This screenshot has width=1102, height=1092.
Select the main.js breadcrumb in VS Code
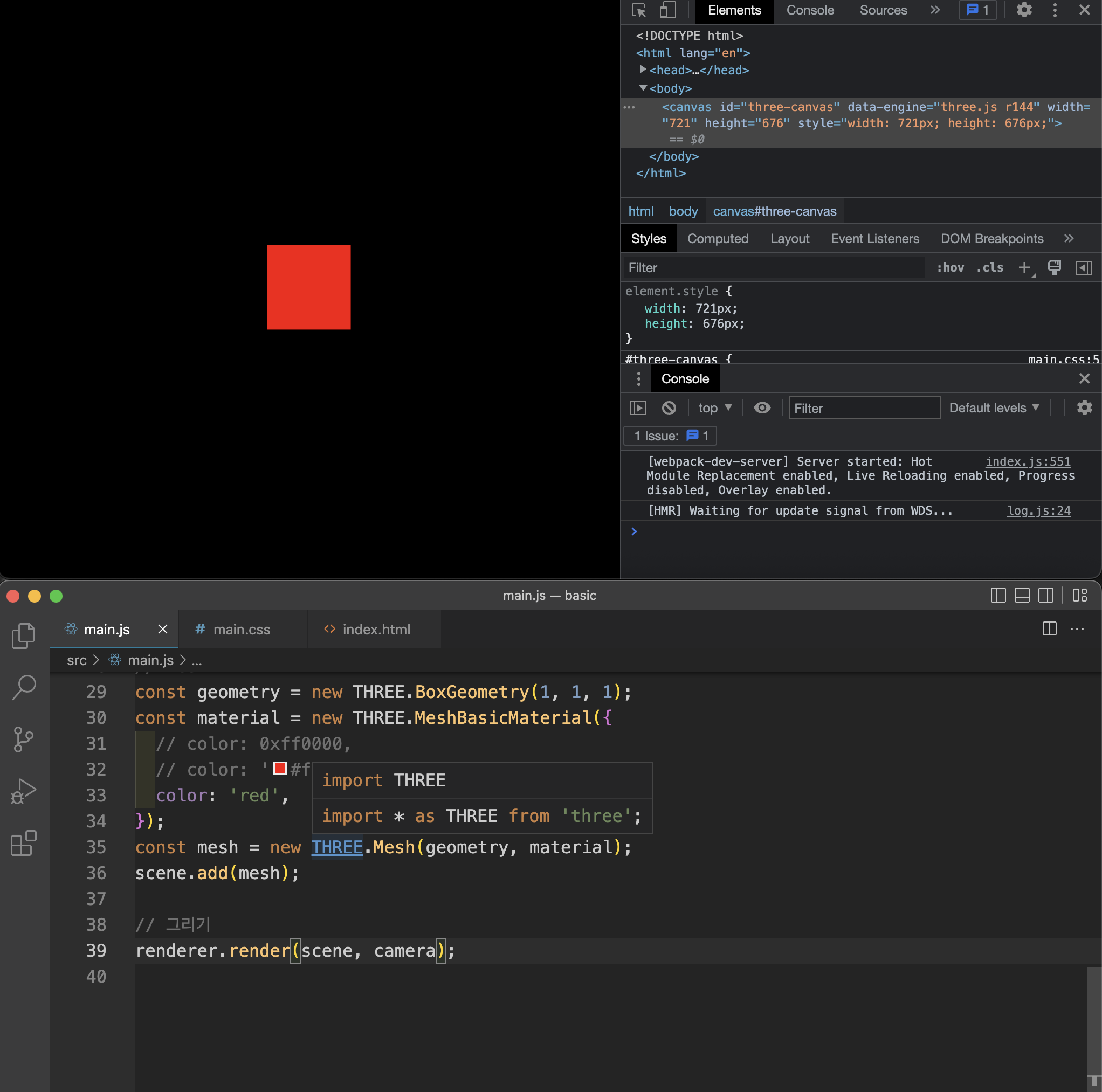coord(150,660)
